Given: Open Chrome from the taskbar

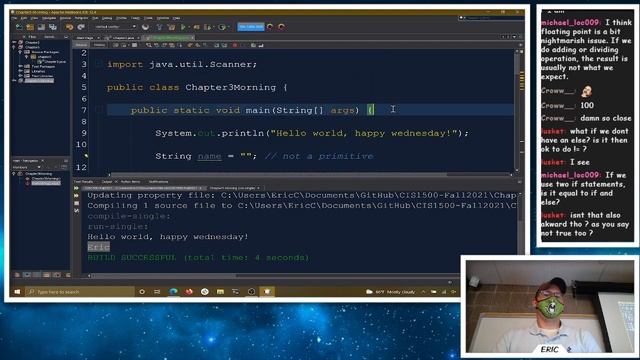Looking at the screenshot, I should click(204, 291).
